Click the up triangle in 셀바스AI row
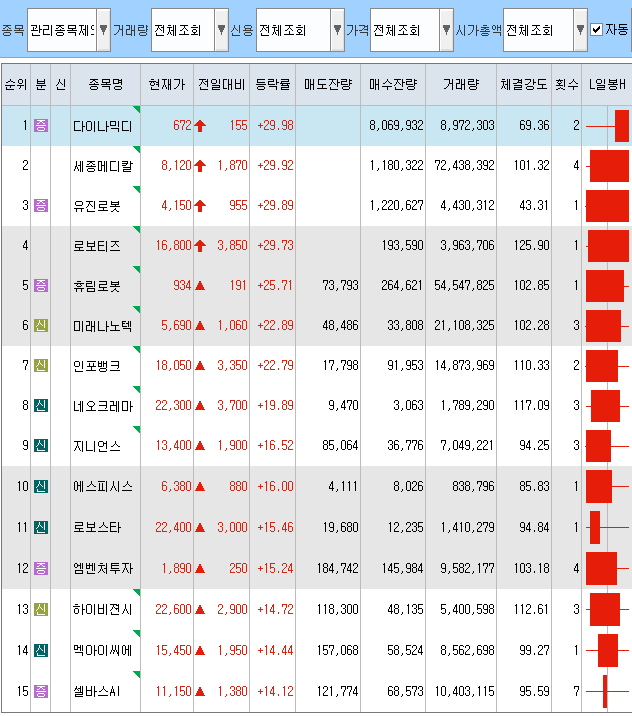This screenshot has width=632, height=716. (200, 691)
